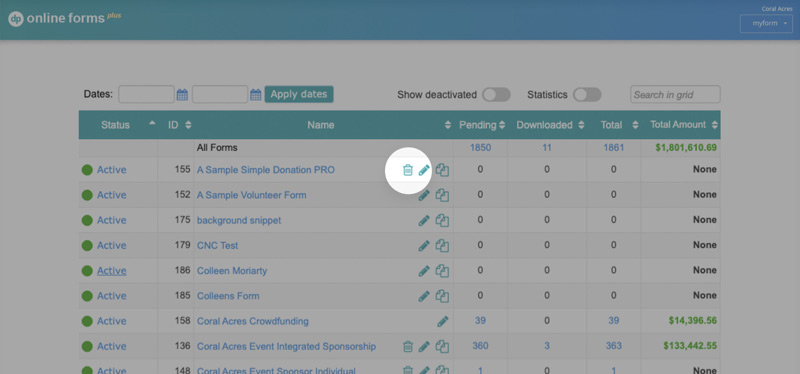The width and height of the screenshot is (800, 374).
Task: Open All Forms pending count 1850
Action: pyautogui.click(x=480, y=148)
